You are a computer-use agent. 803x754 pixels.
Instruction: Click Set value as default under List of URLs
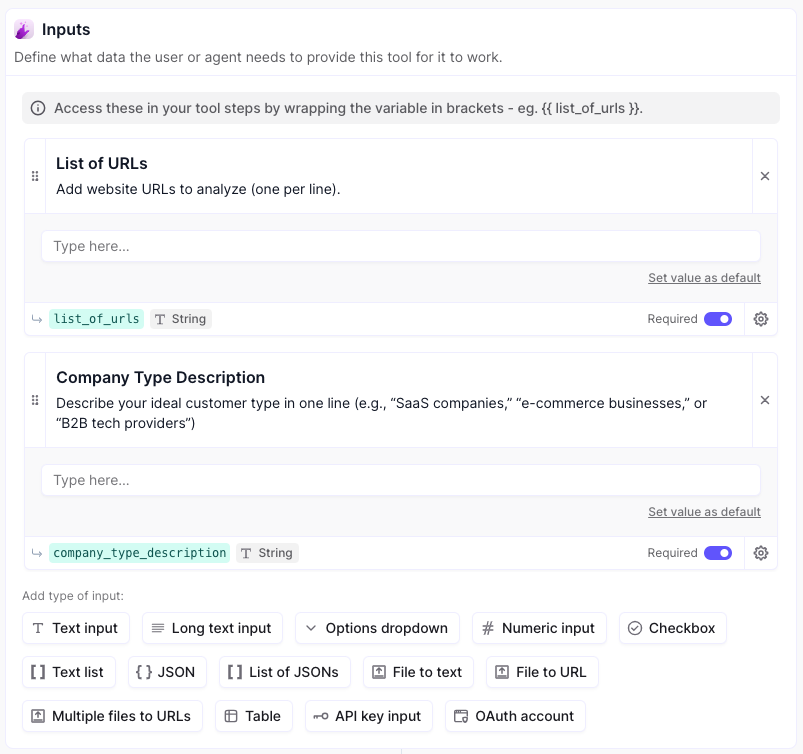(704, 278)
